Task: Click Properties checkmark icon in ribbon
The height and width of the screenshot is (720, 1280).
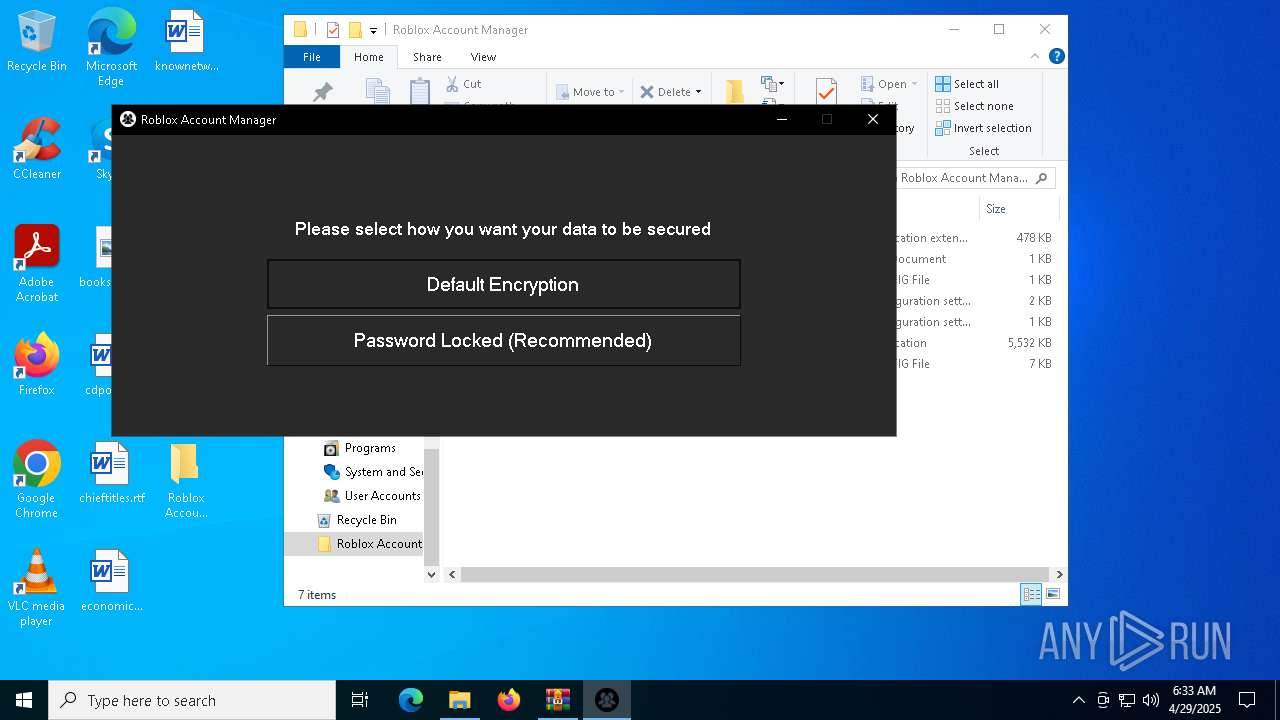Action: tap(826, 91)
